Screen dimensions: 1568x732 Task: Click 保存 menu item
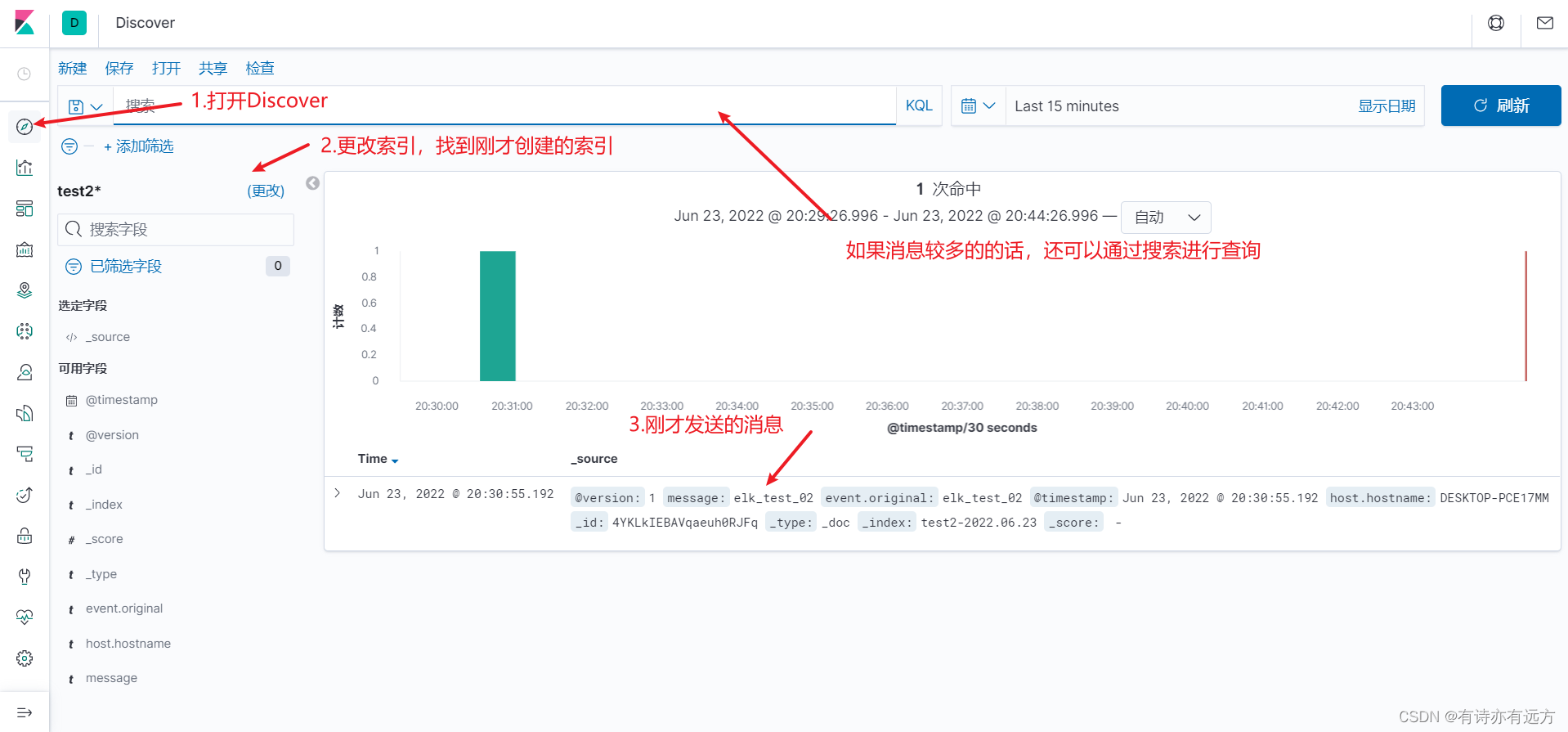pyautogui.click(x=119, y=69)
